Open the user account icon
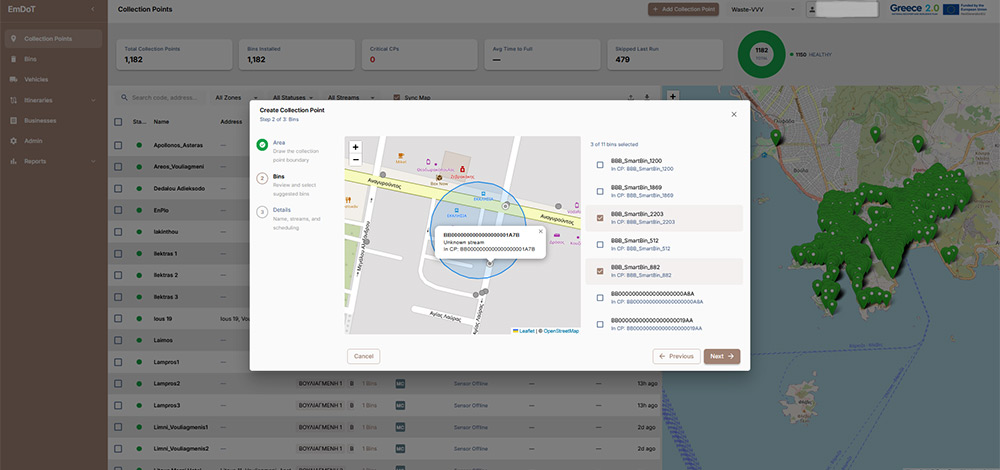 tap(812, 10)
